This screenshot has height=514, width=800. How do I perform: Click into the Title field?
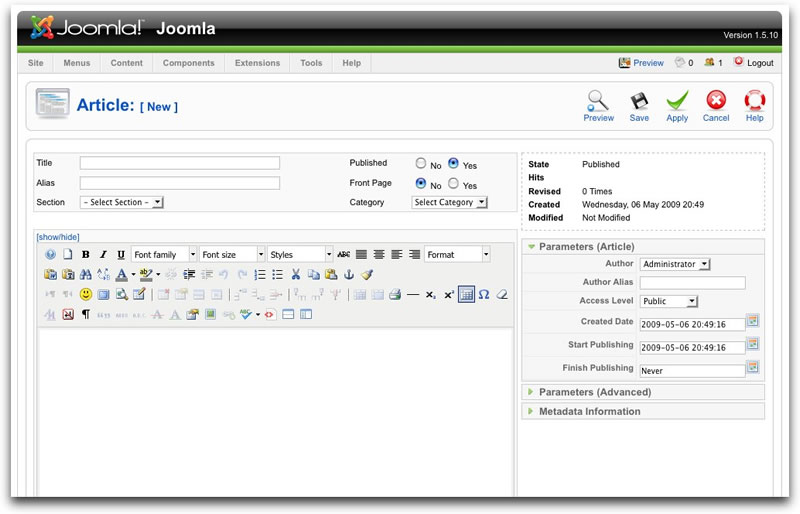[x=180, y=163]
